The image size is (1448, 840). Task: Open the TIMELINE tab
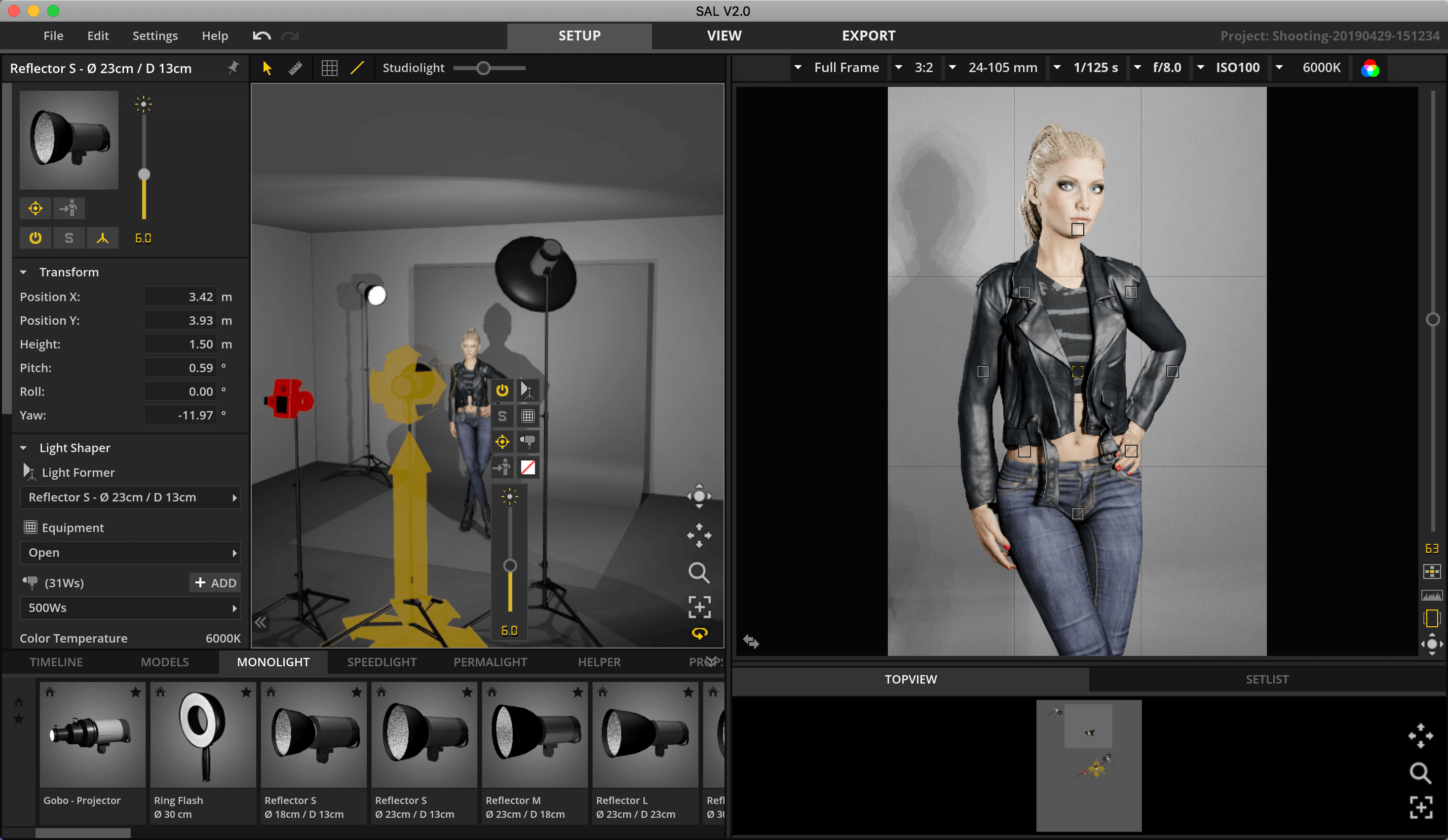point(56,662)
